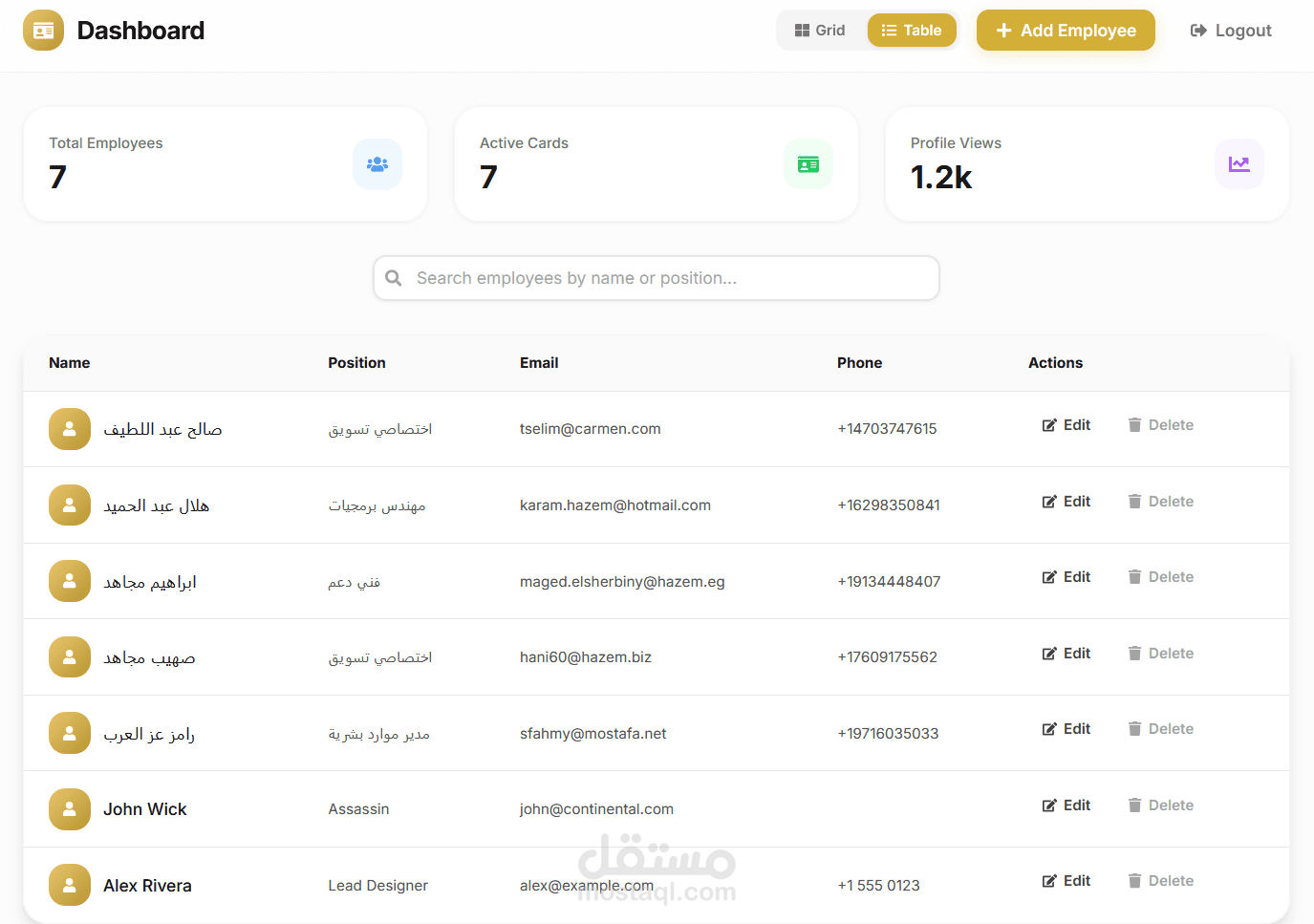The width and height of the screenshot is (1314, 924).
Task: Click email karam.hazem@hotmail.com
Action: (x=615, y=505)
